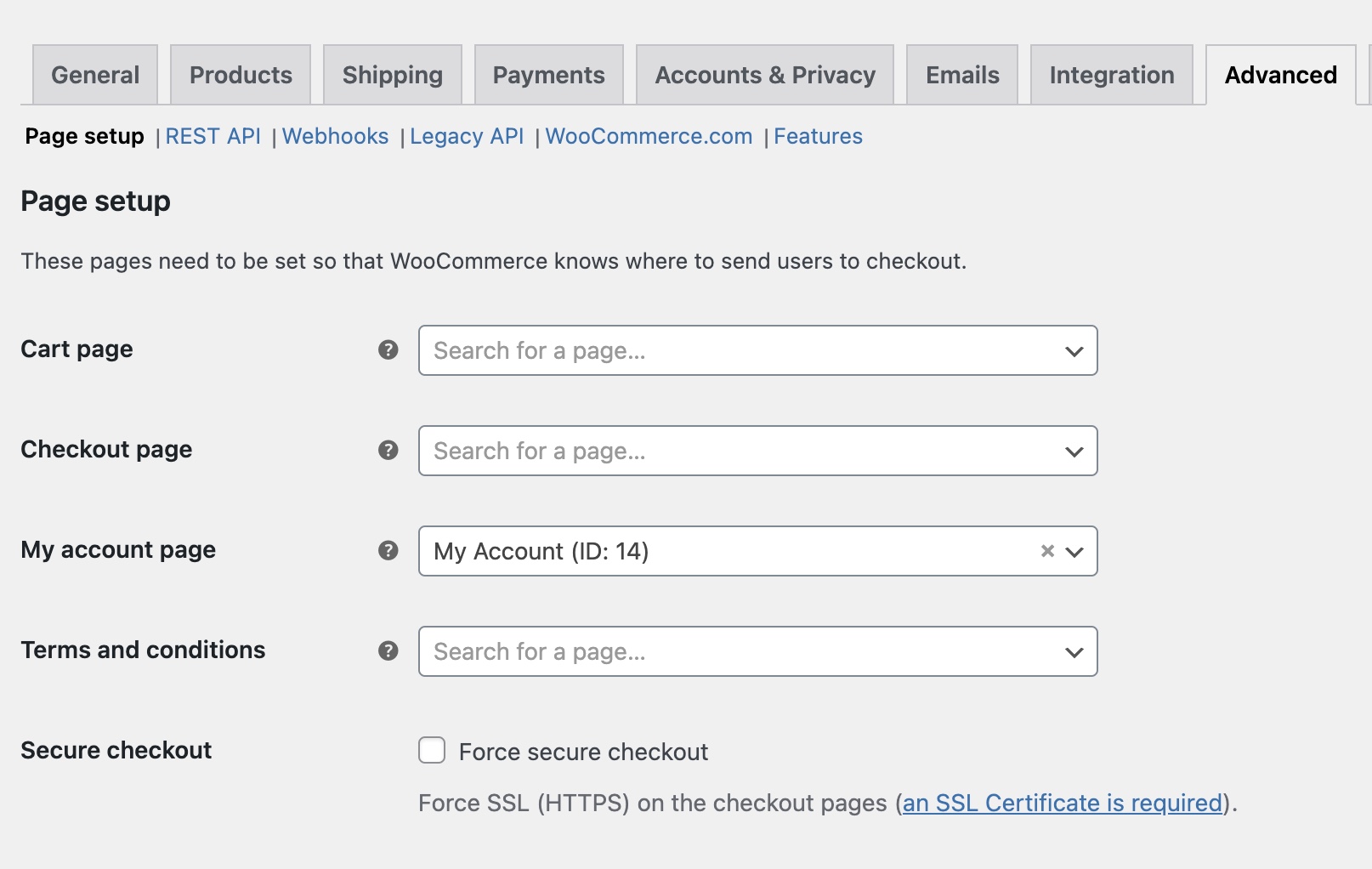This screenshot has height=869, width=1372.
Task: Open the Features subsection link
Action: pos(818,136)
